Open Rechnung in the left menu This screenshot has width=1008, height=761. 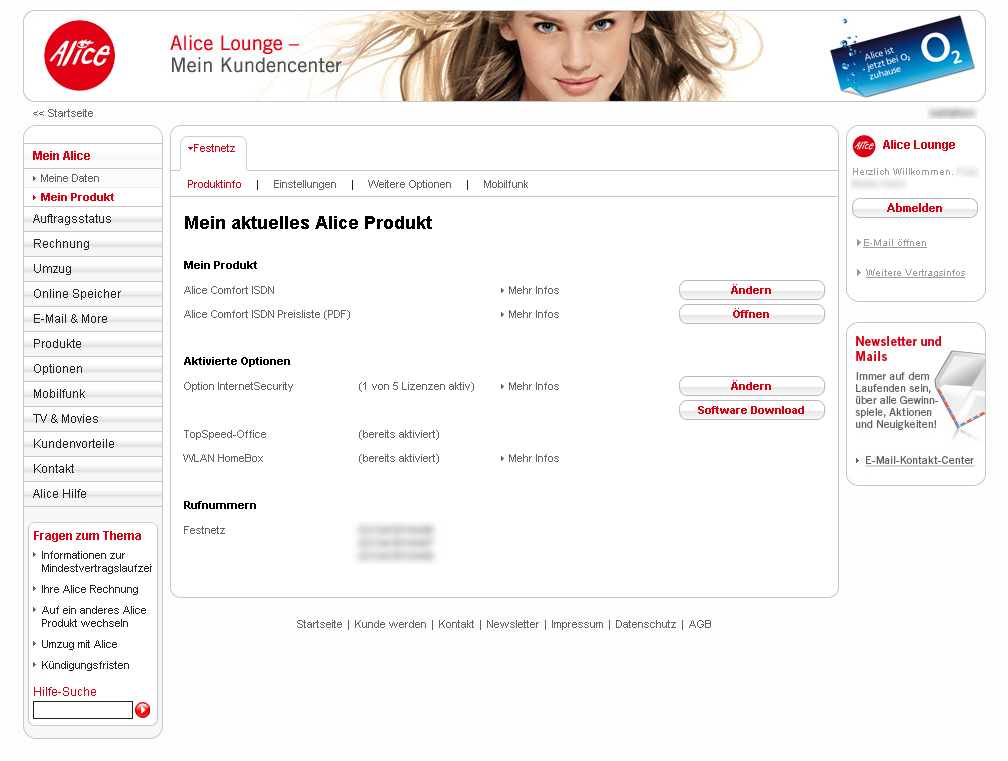point(61,244)
